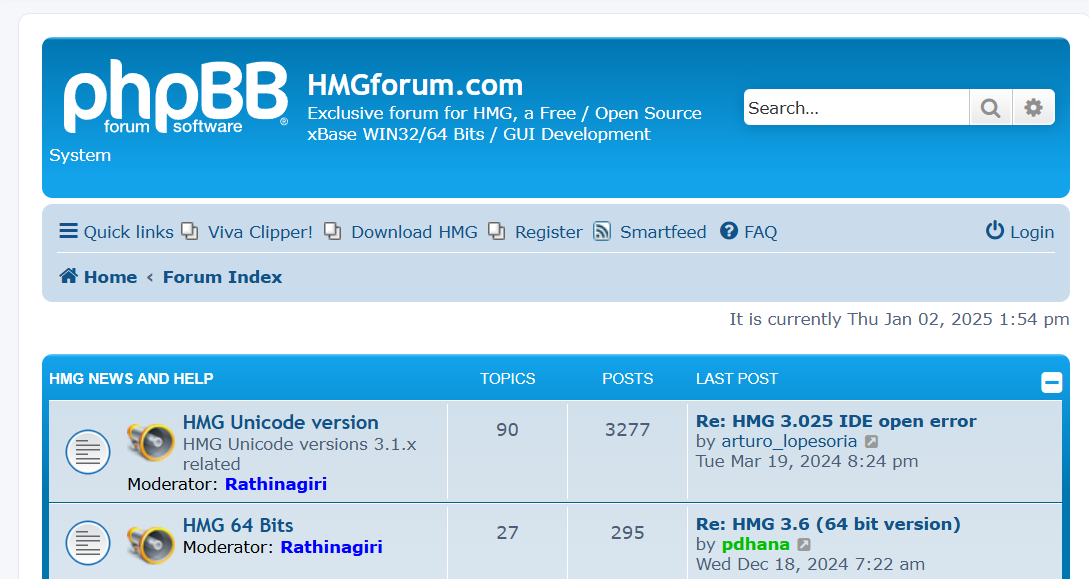Open the Viva Clipper! link
This screenshot has height=579, width=1089.
pos(260,232)
